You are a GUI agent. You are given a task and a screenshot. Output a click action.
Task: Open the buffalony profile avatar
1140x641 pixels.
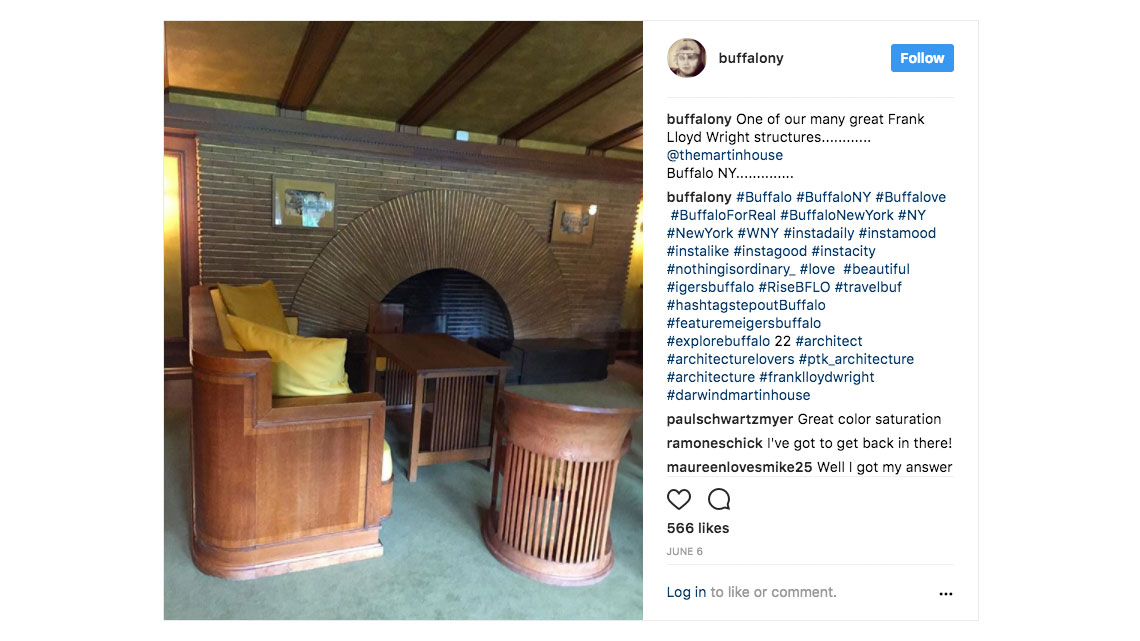[686, 58]
